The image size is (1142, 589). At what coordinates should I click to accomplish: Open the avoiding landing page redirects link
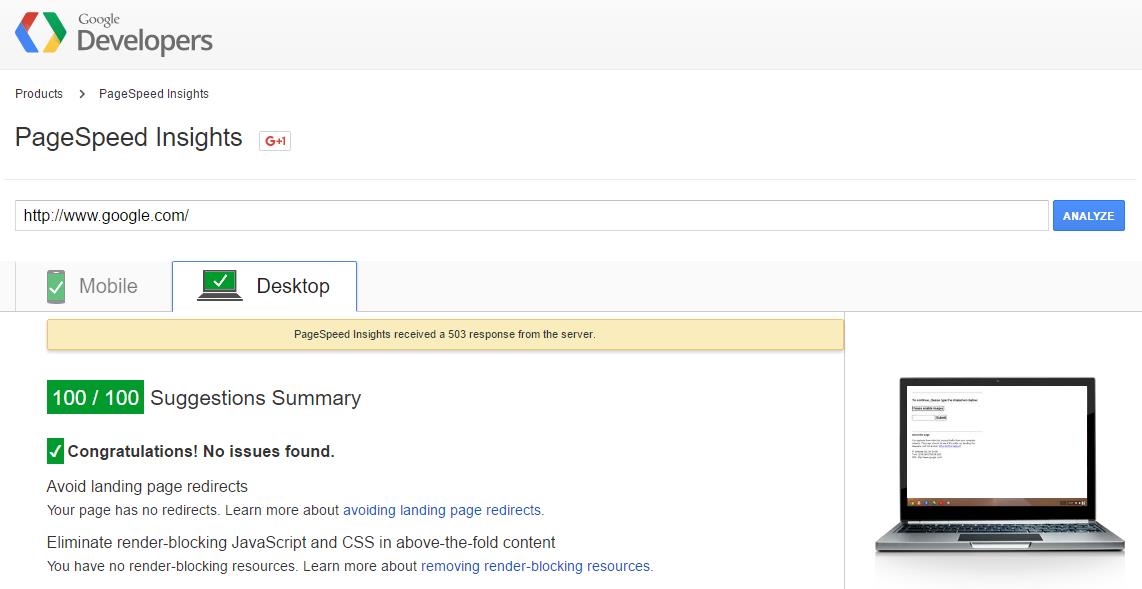(442, 510)
